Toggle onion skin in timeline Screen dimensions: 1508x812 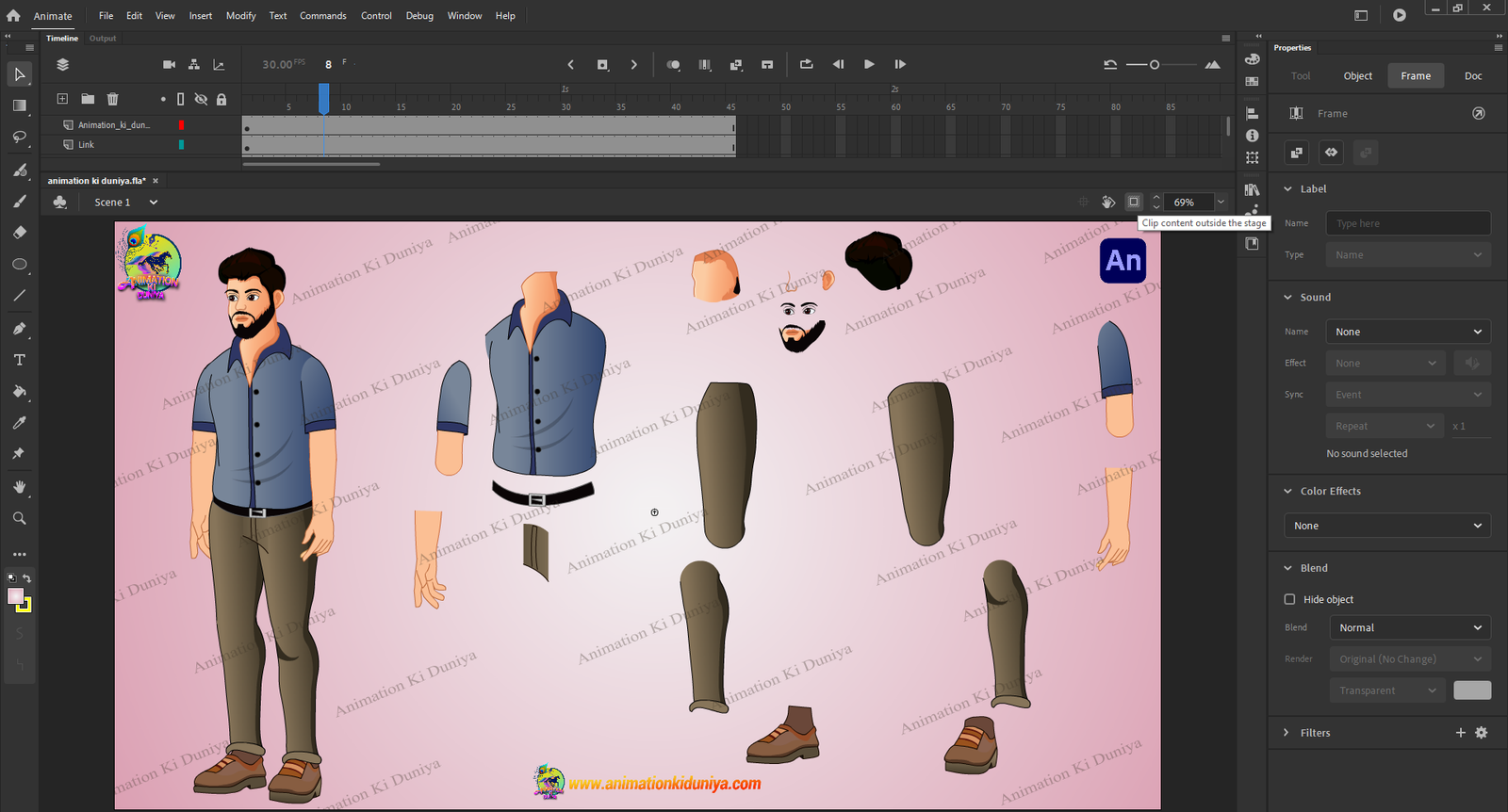point(673,65)
